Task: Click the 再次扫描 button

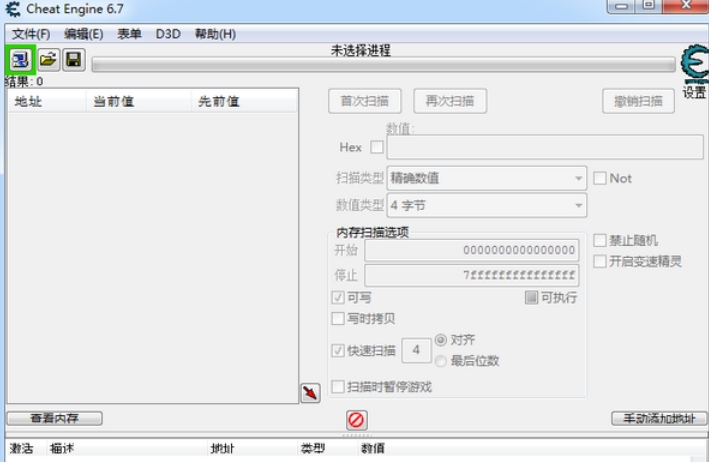Action: coord(450,101)
